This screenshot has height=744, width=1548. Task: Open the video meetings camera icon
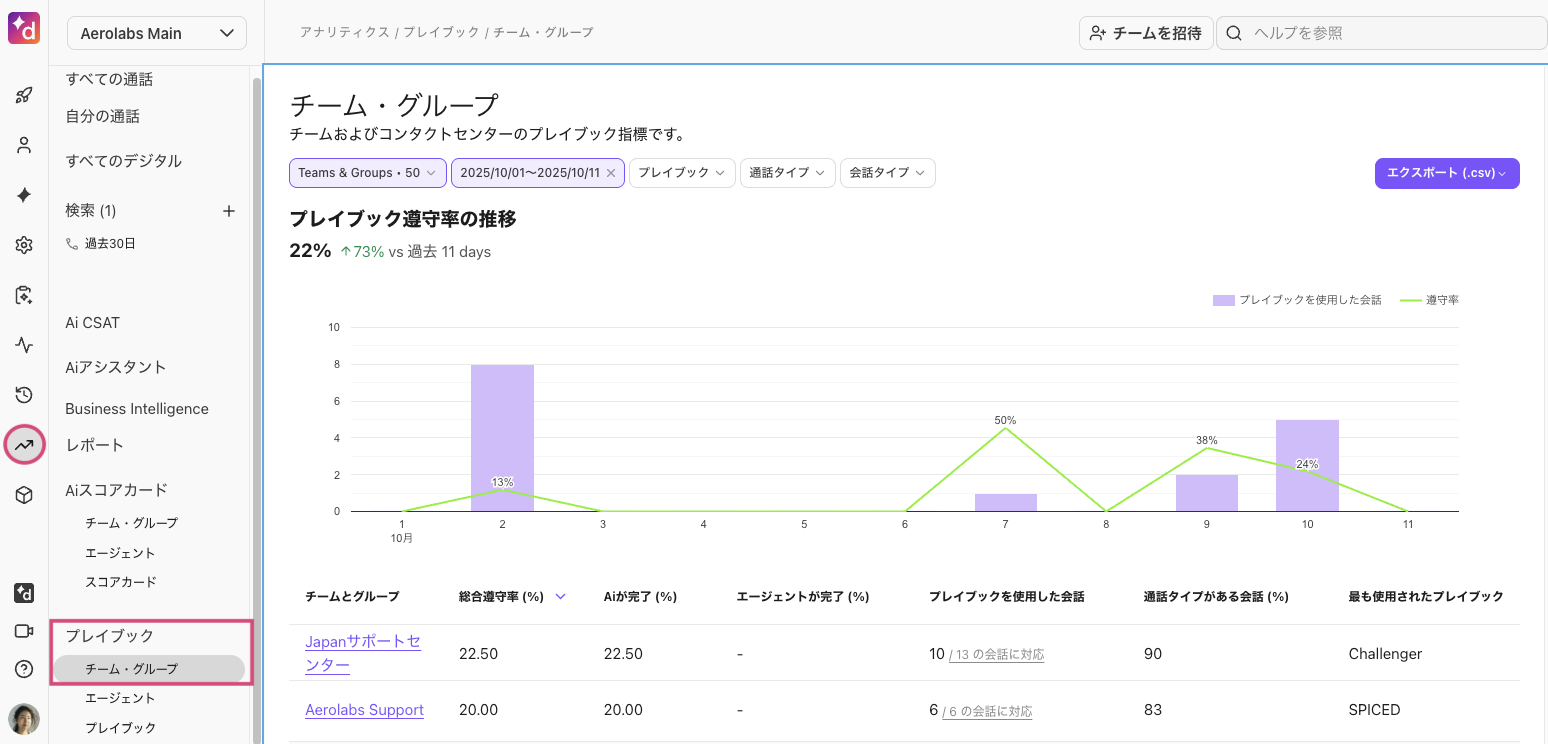point(24,631)
